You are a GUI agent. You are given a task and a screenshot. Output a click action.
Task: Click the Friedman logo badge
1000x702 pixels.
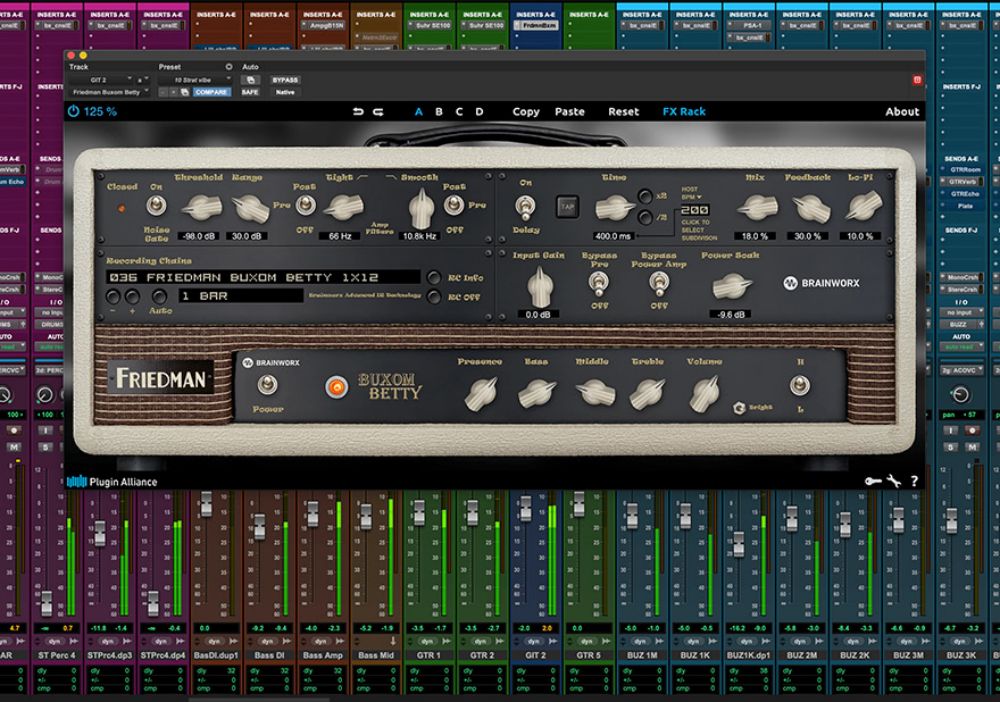161,379
